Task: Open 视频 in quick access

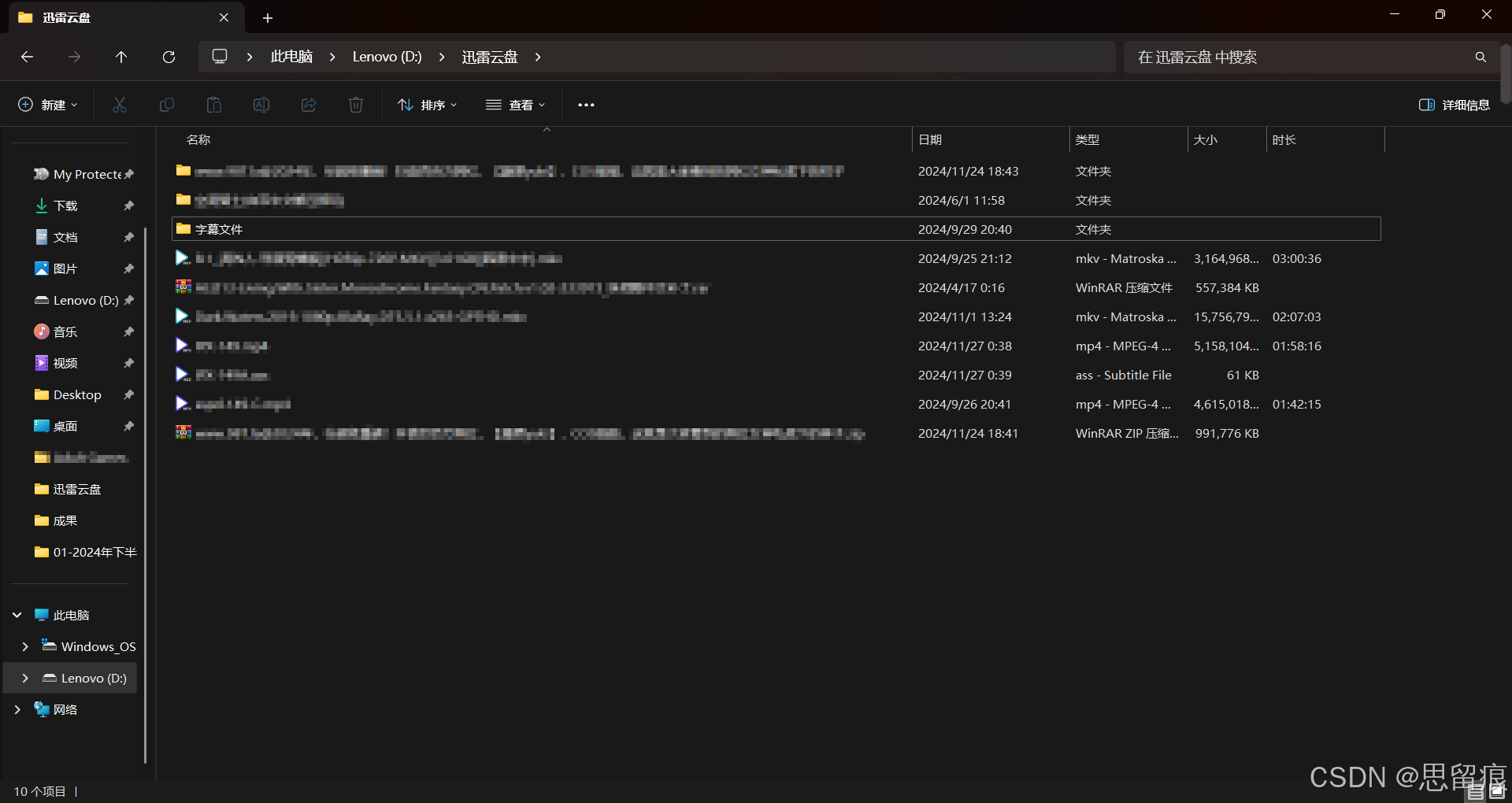Action: click(x=65, y=363)
